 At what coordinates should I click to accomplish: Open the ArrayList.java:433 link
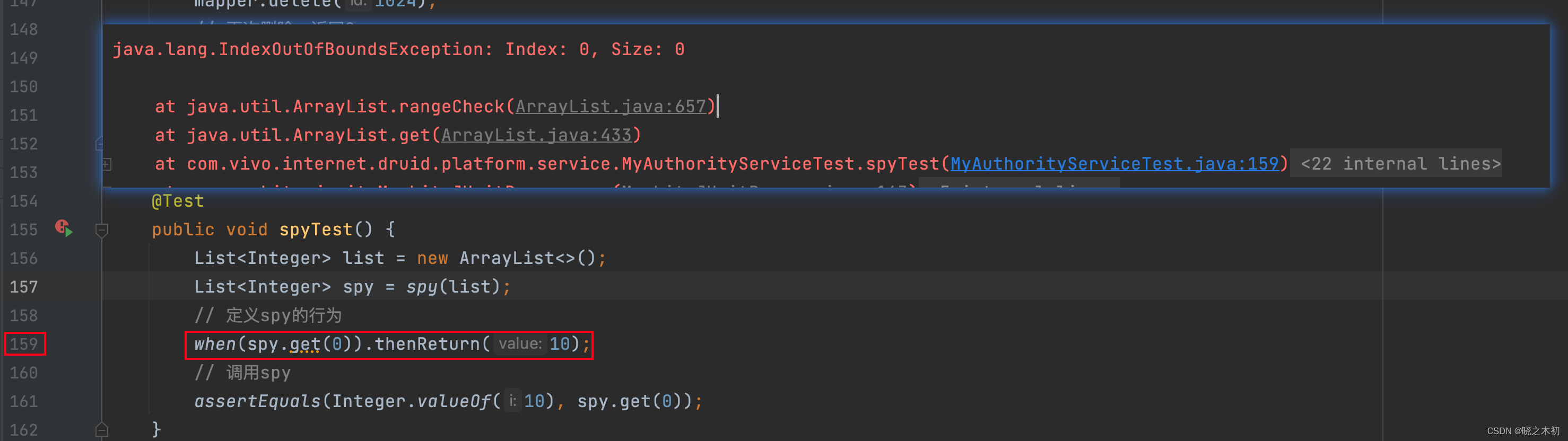(x=536, y=135)
